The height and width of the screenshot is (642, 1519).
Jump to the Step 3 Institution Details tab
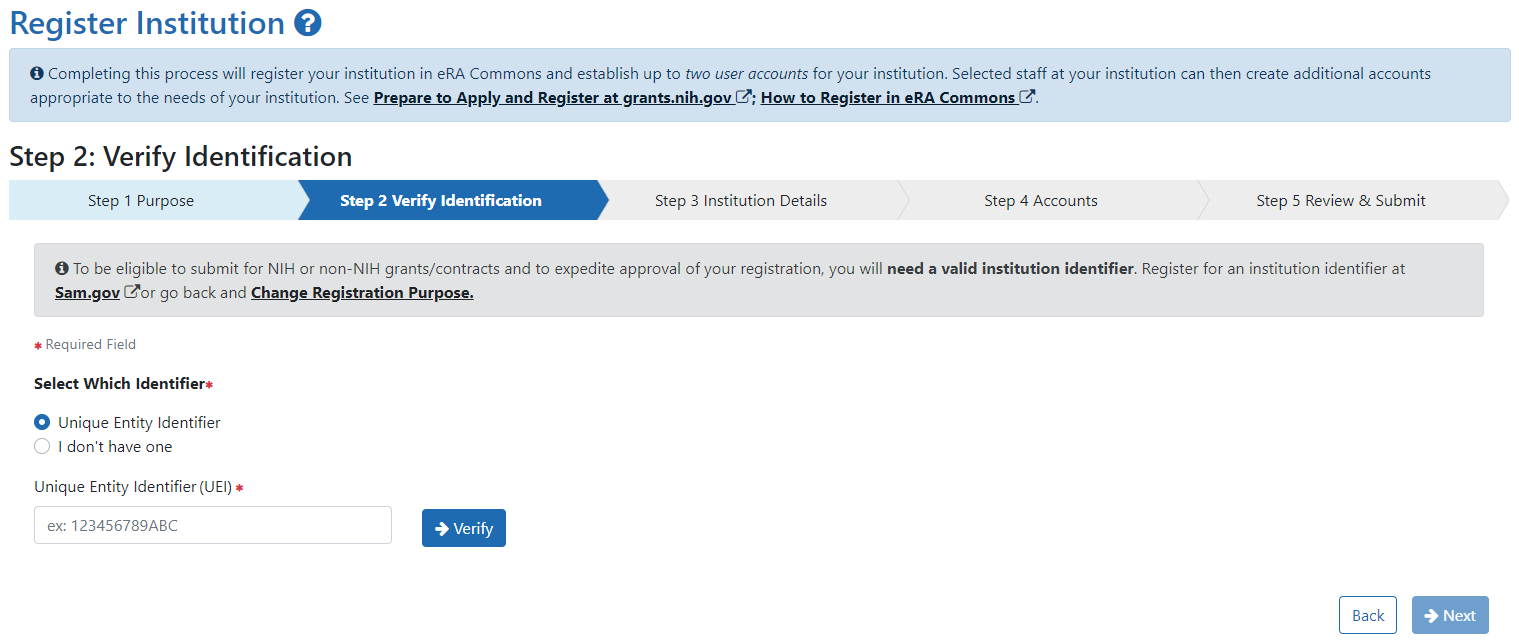(x=740, y=201)
